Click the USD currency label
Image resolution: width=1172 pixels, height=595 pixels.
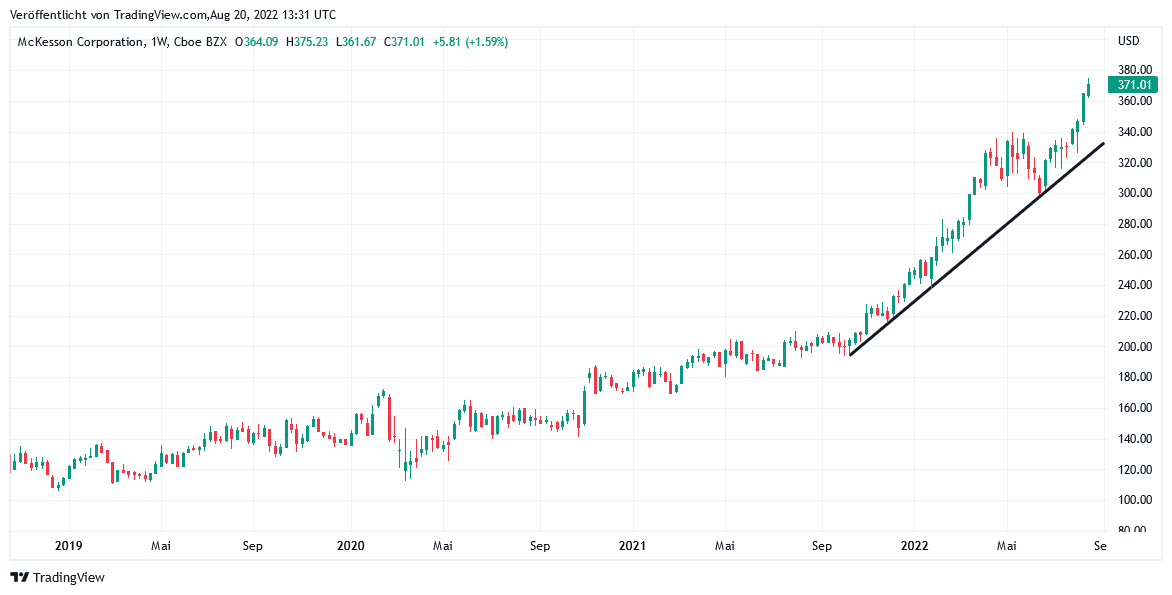click(1128, 40)
